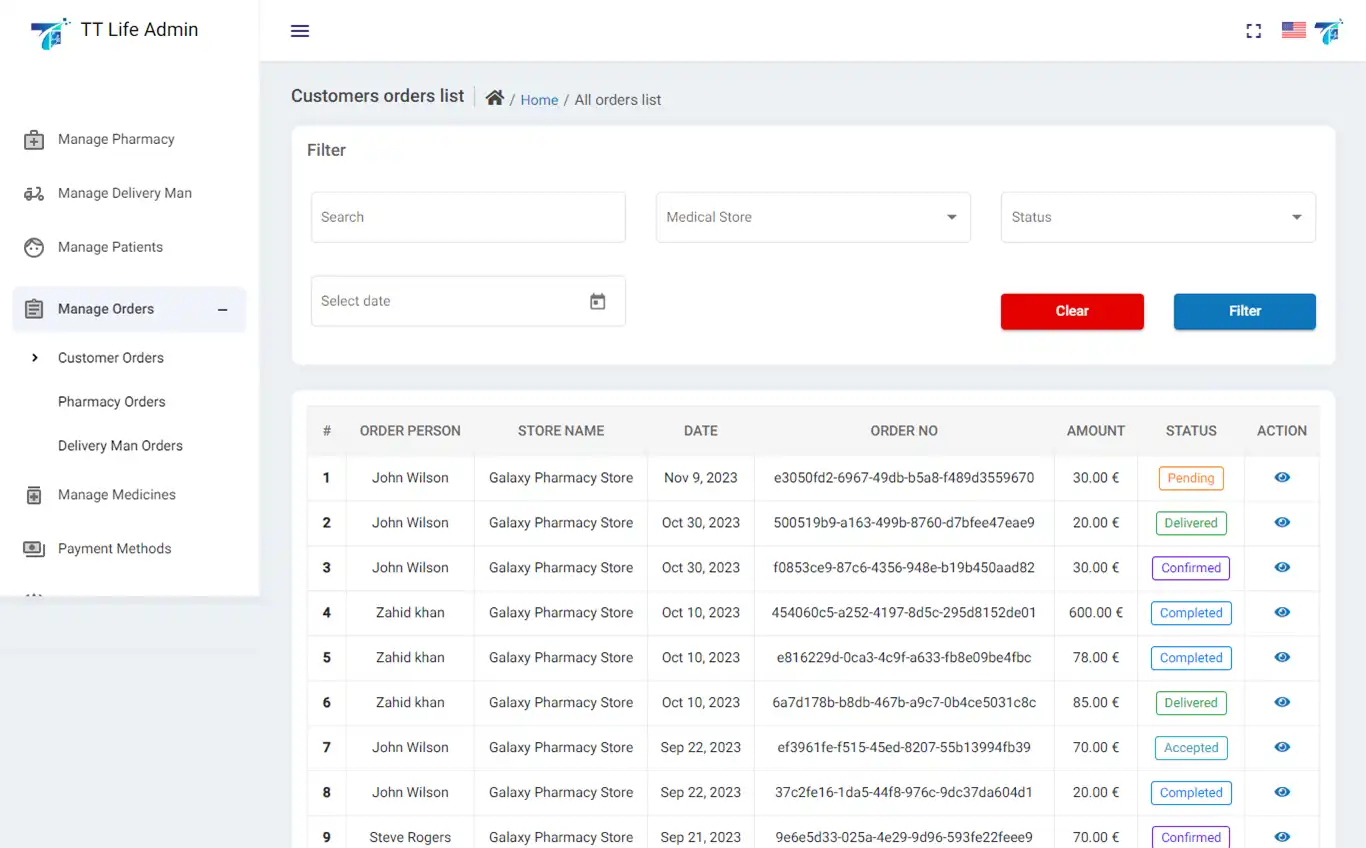Viewport: 1366px width, 848px height.
Task: Click the TT Life logo in the header
Action: (x=1329, y=31)
